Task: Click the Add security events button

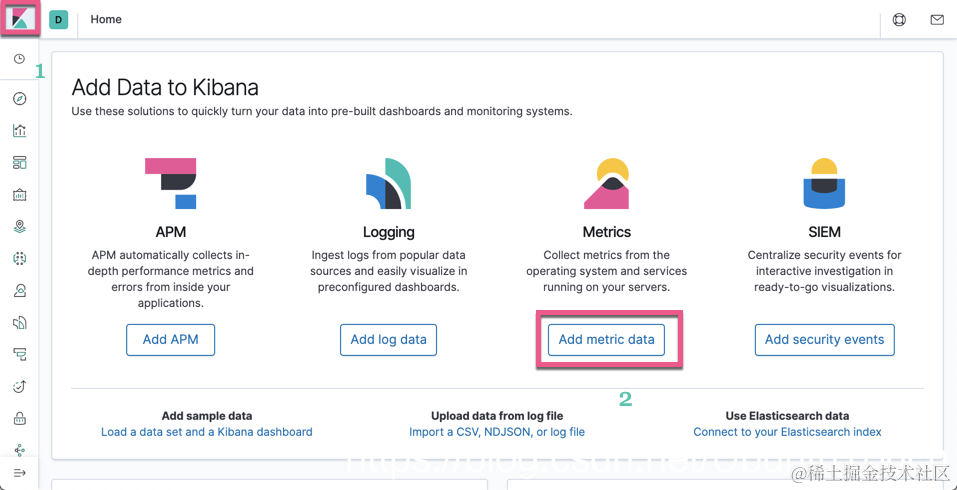Action: tap(824, 340)
